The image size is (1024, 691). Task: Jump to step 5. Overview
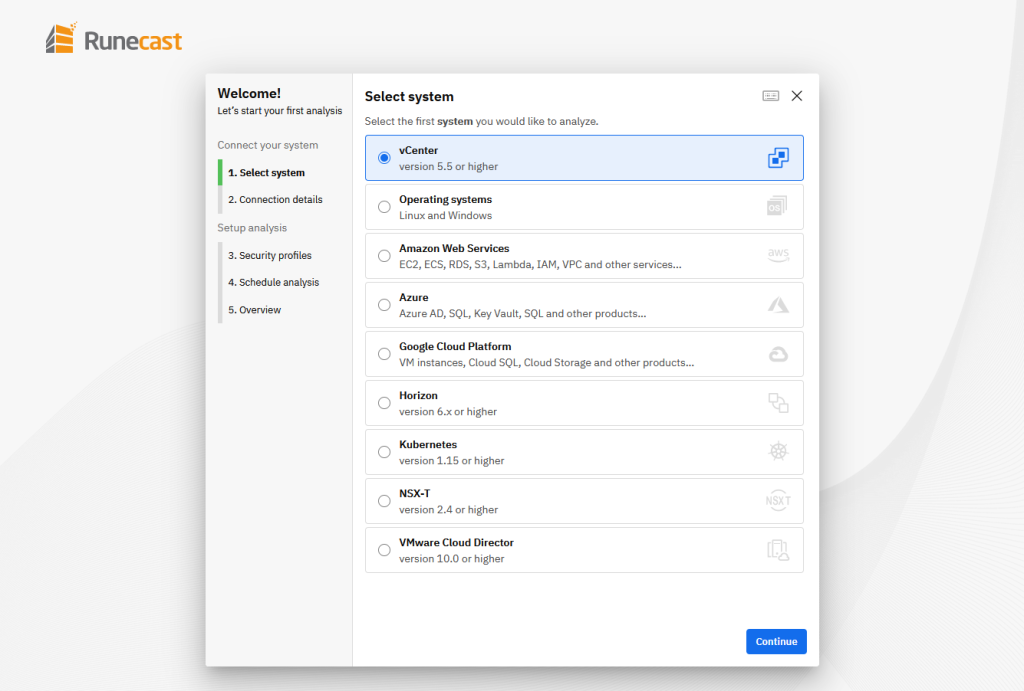255,310
